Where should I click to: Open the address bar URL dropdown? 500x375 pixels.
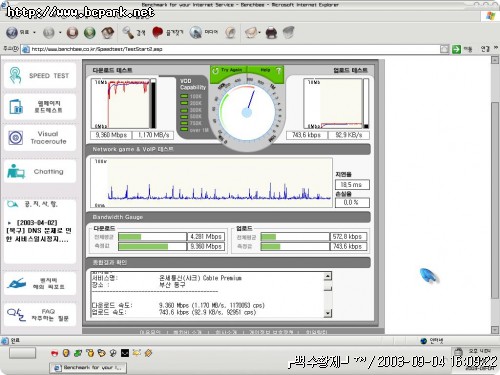[444, 49]
